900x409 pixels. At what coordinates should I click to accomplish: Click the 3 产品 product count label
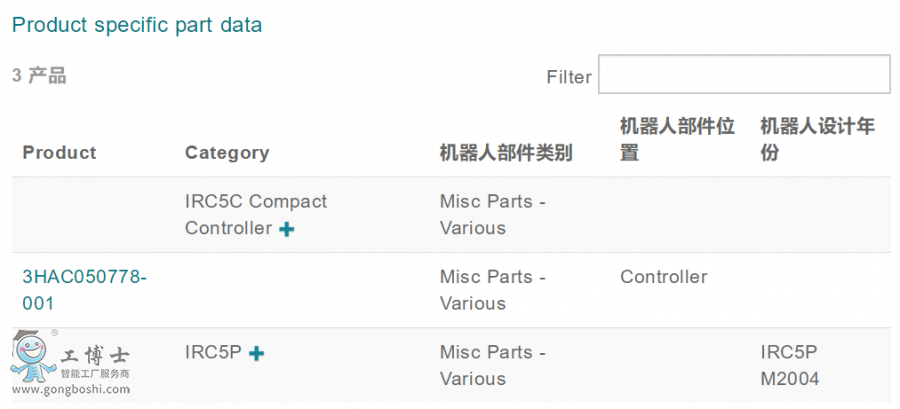[x=39, y=76]
